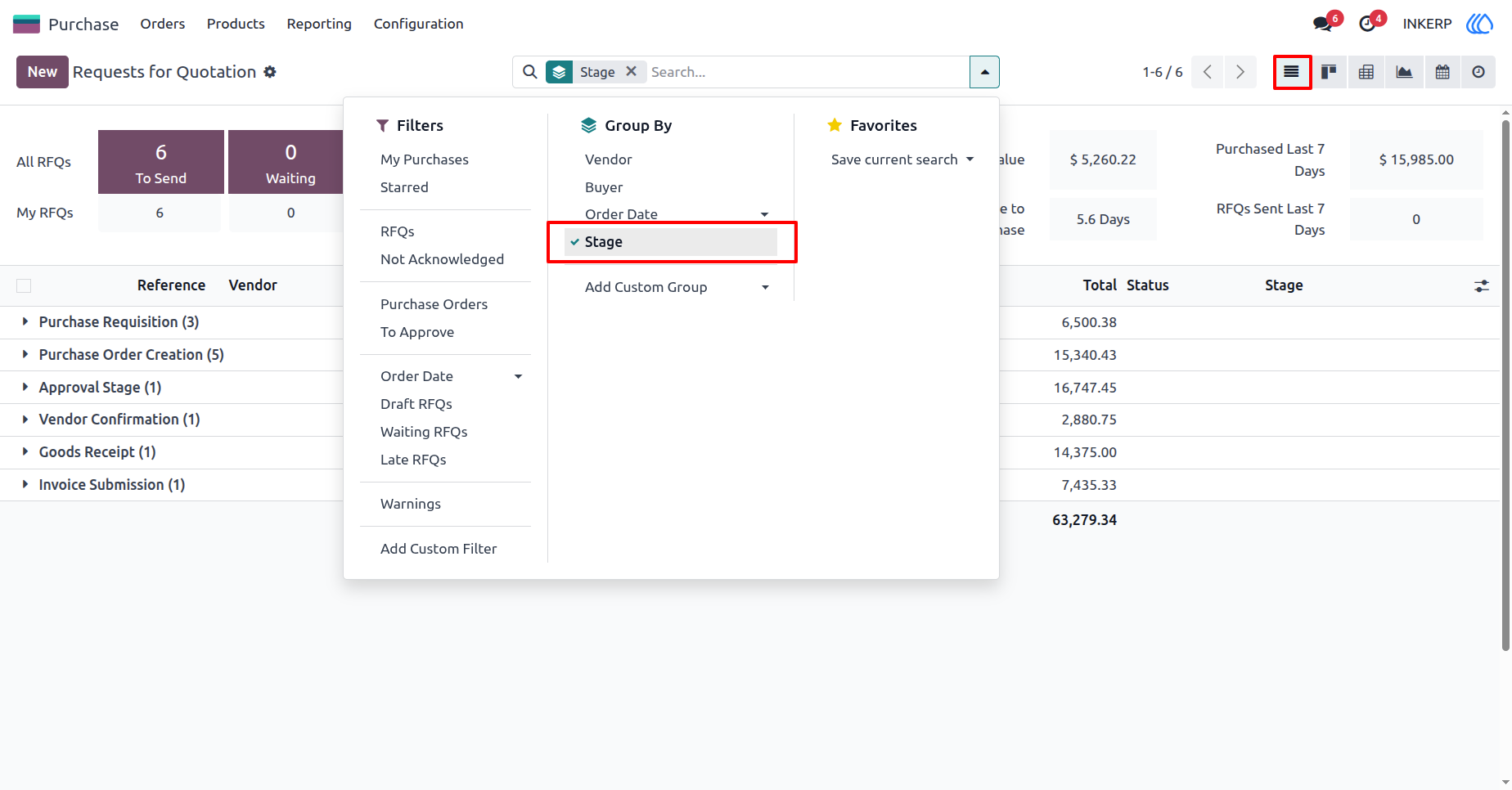Tick the select-all checkbox in table header
The image size is (1512, 790).
pos(24,285)
